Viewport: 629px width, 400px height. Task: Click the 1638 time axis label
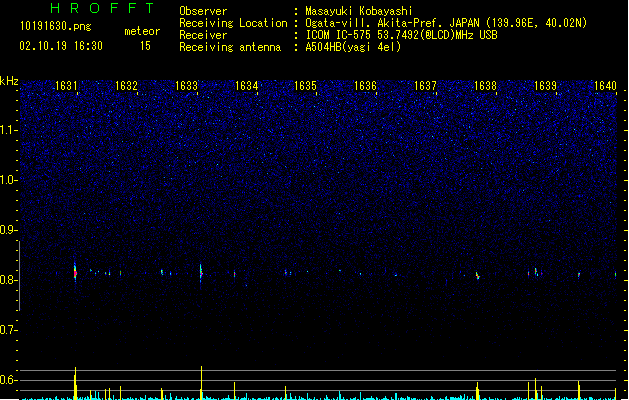[485, 86]
